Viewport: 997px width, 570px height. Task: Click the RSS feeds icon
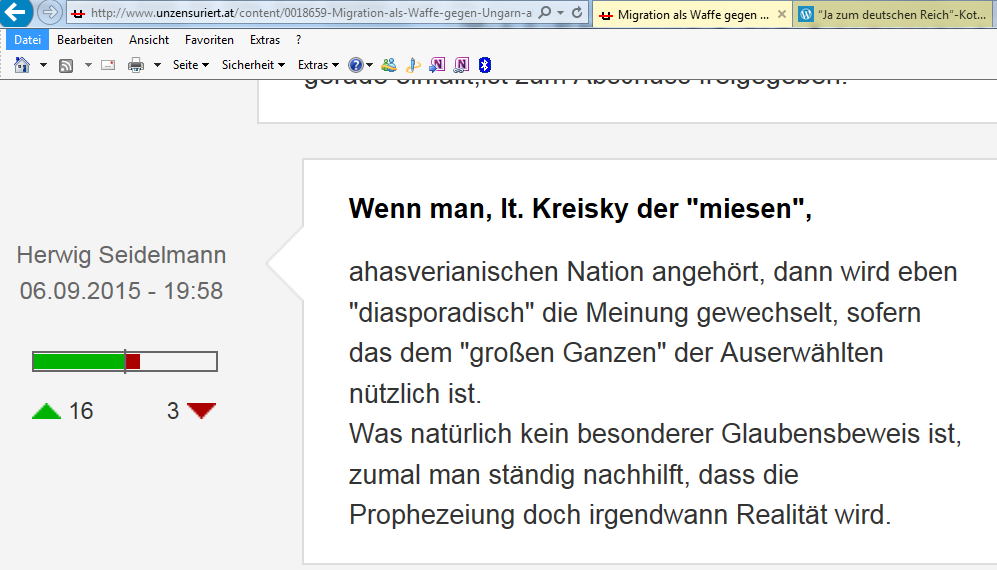coord(66,65)
